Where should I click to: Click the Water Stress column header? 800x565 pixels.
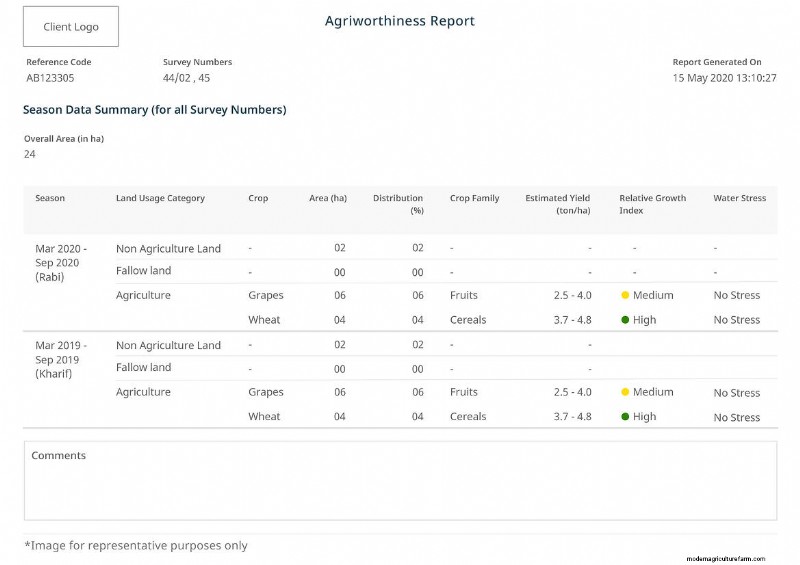[x=739, y=199]
